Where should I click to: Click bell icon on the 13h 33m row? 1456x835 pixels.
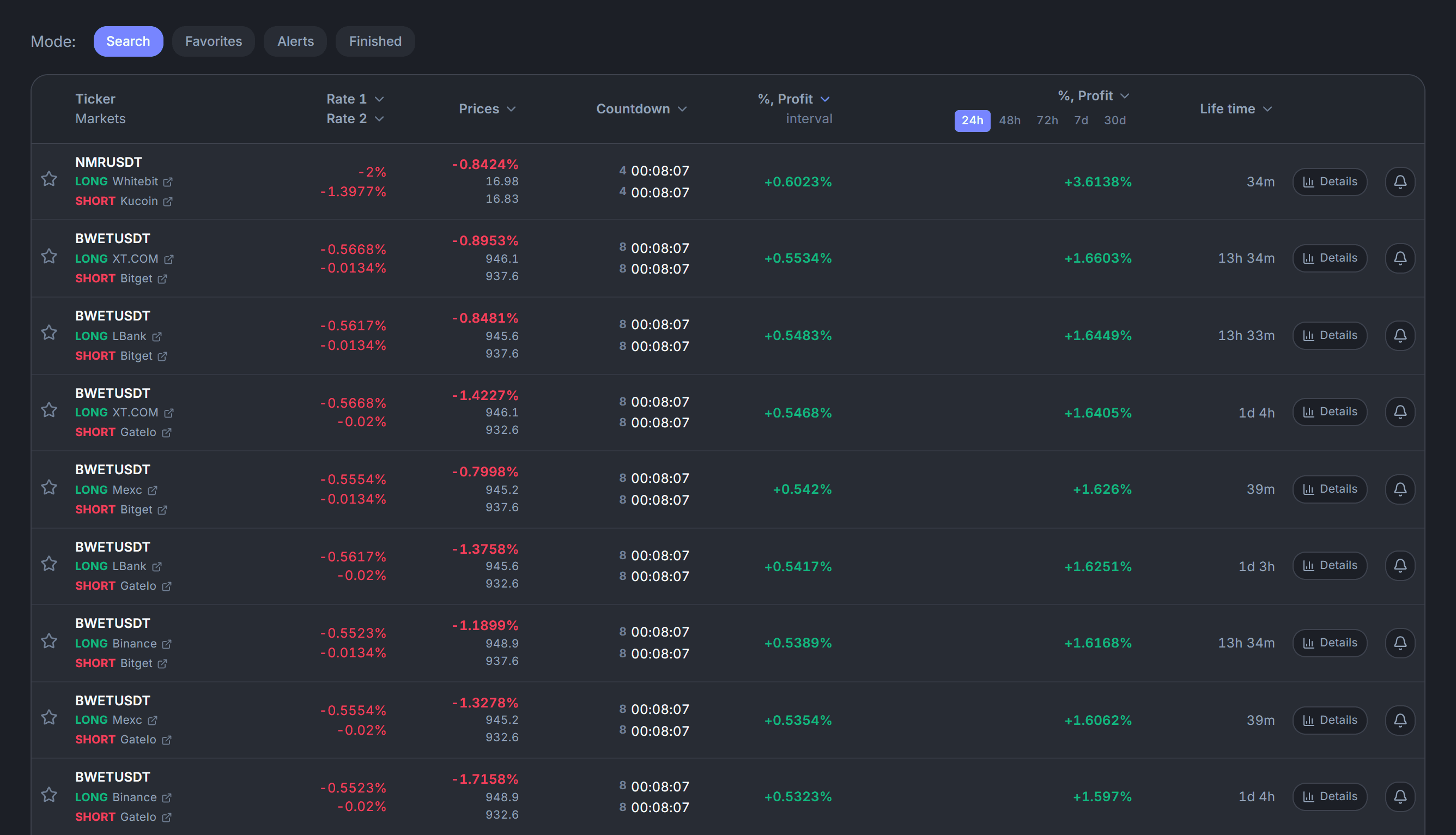click(x=1400, y=336)
